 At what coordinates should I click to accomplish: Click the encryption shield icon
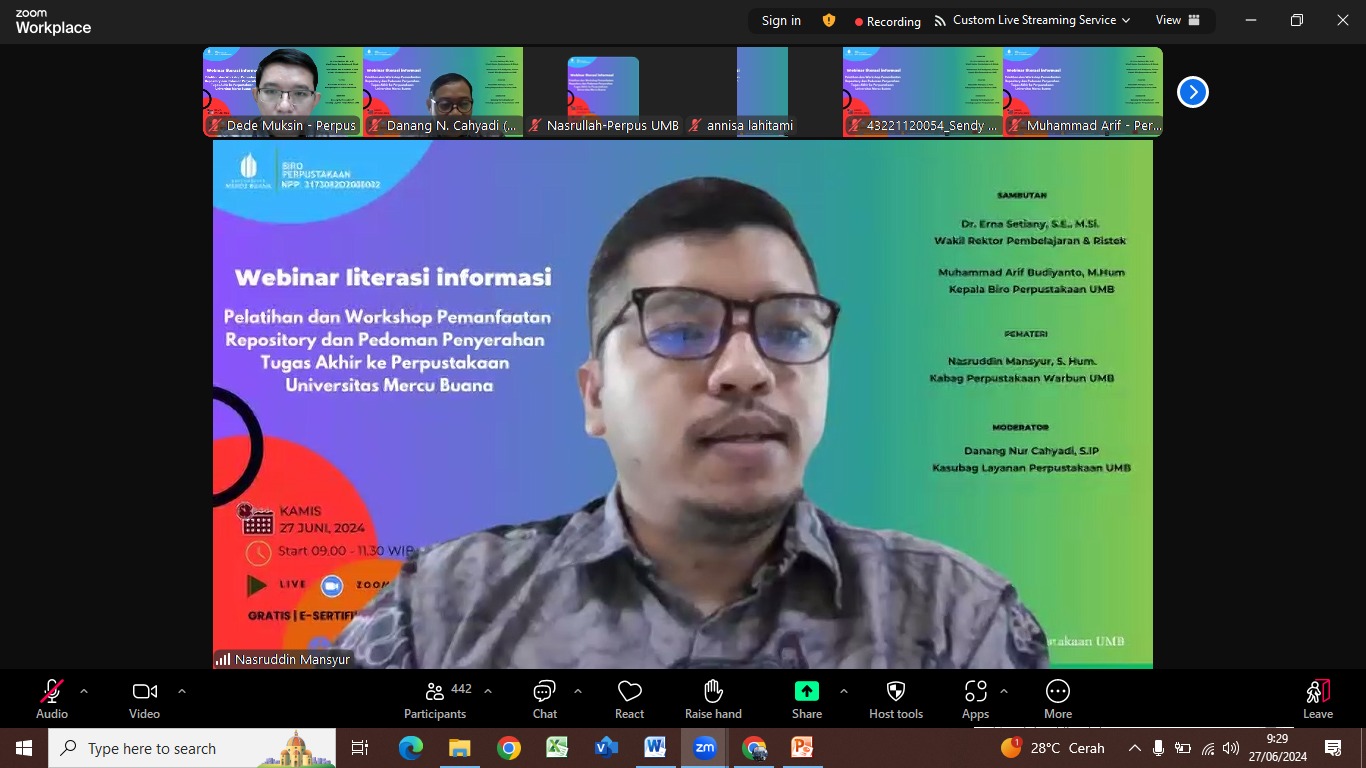click(828, 20)
